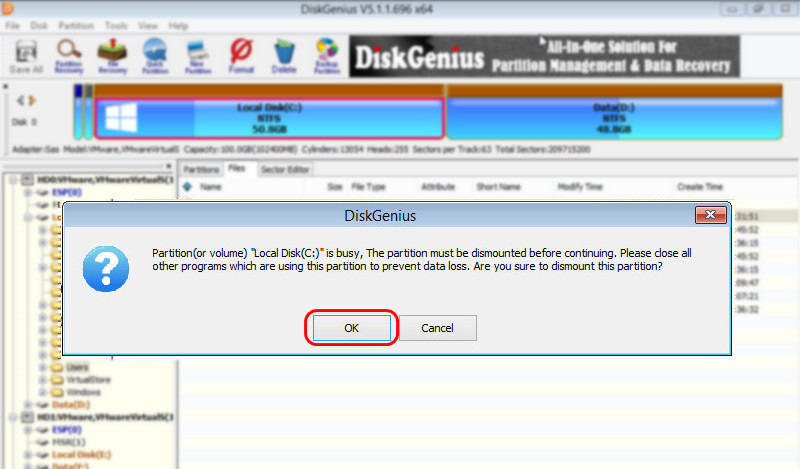Select Local Disk(E:) in the tree
Image resolution: width=800 pixels, height=469 pixels.
pos(81,455)
